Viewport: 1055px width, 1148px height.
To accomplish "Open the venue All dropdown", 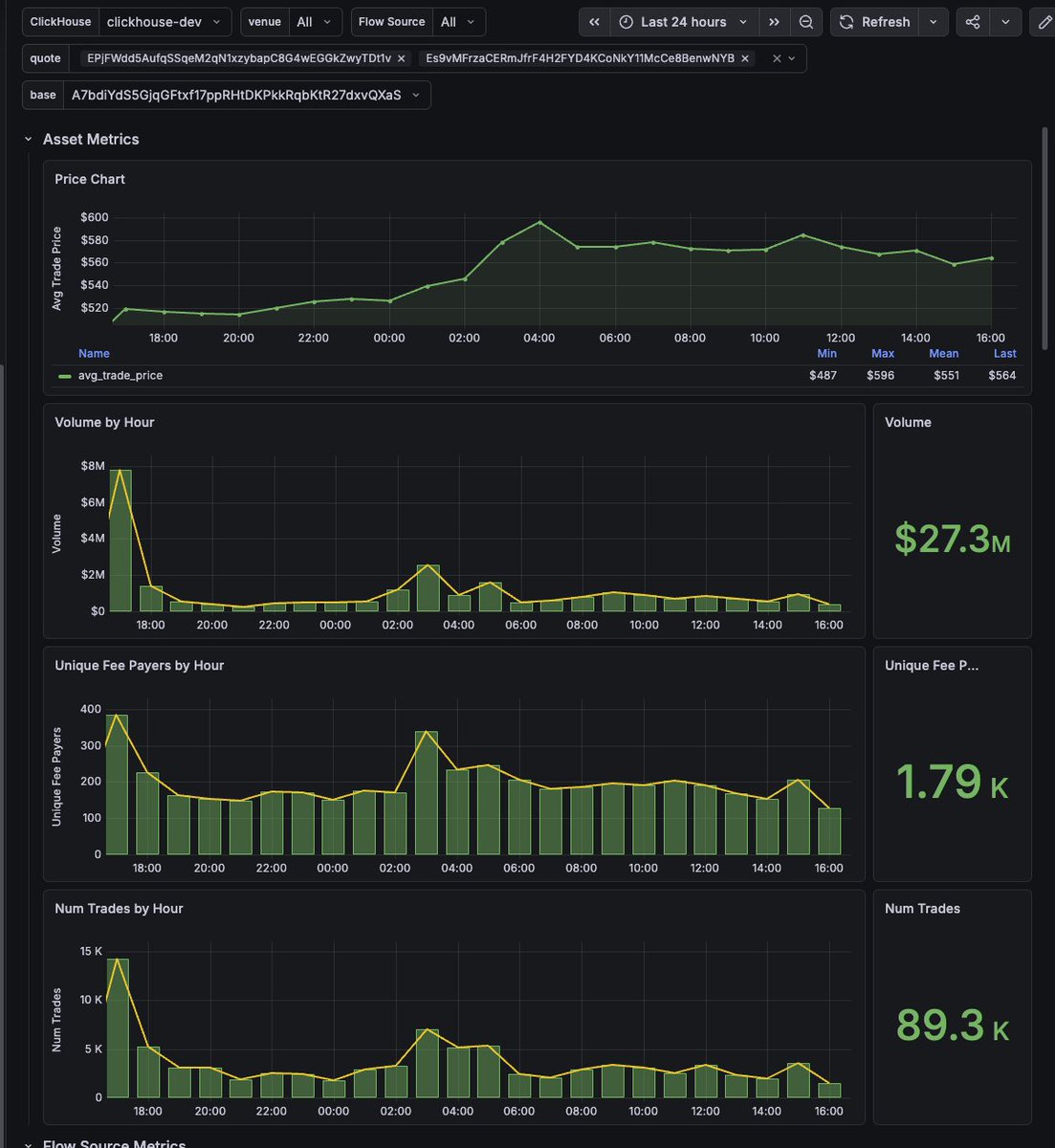I will 316,22.
